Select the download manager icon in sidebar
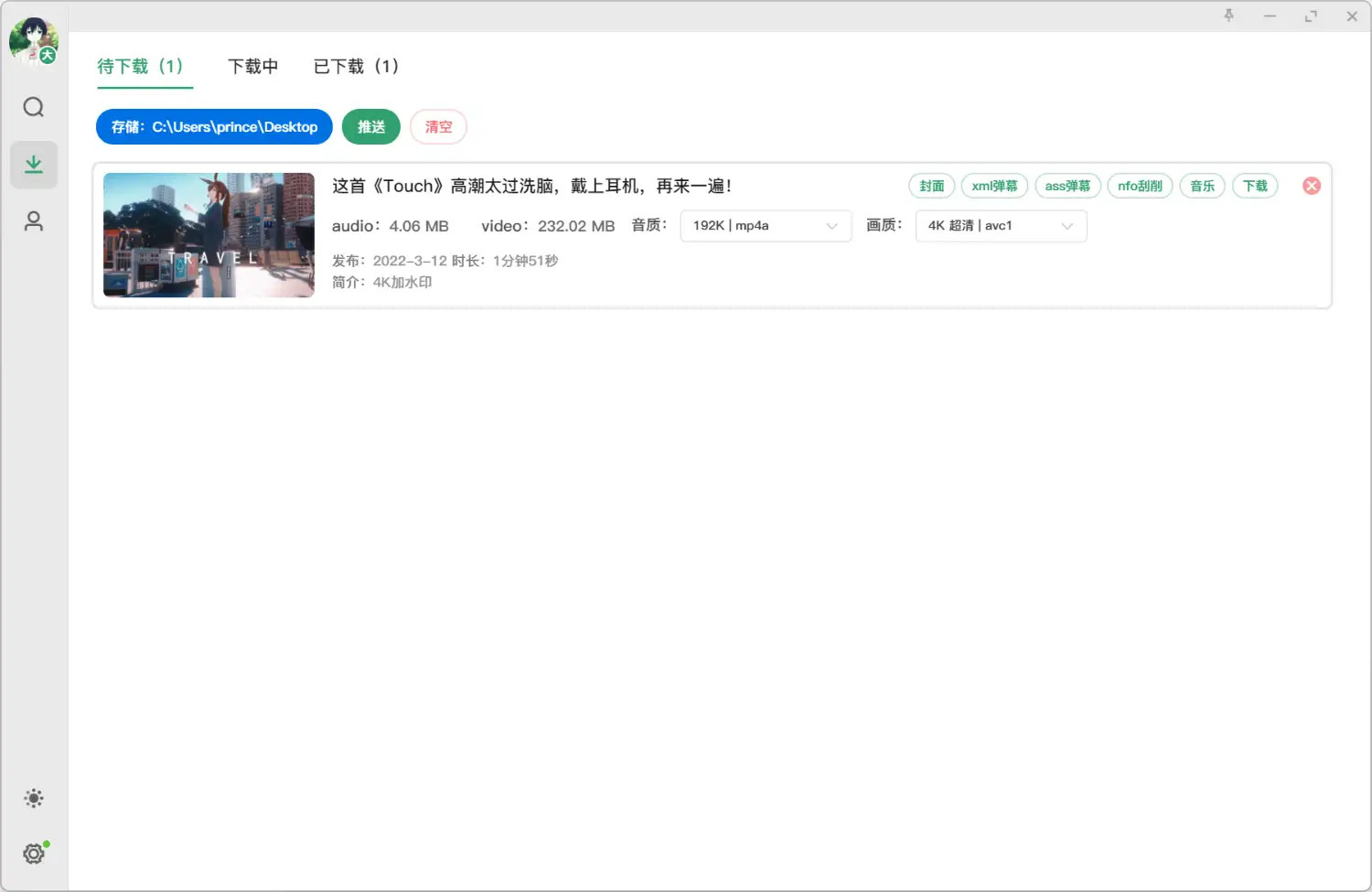This screenshot has height=892, width=1372. coord(34,165)
